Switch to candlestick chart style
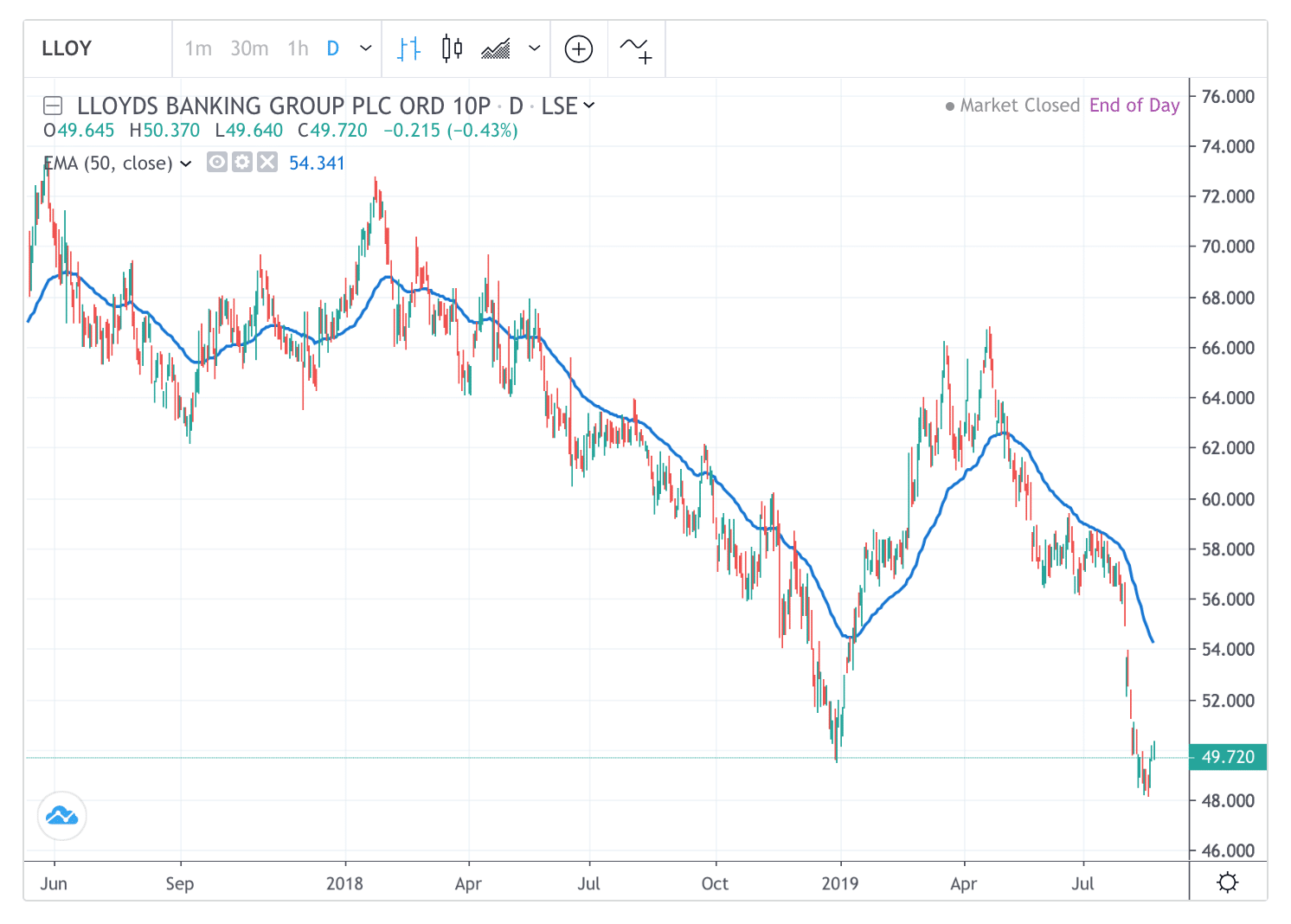Viewport: 1291px width, 924px height. [x=452, y=48]
